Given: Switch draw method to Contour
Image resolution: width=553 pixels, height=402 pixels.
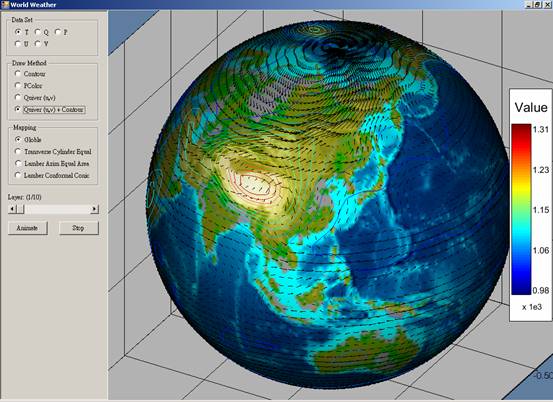Looking at the screenshot, I should click(x=18, y=74).
